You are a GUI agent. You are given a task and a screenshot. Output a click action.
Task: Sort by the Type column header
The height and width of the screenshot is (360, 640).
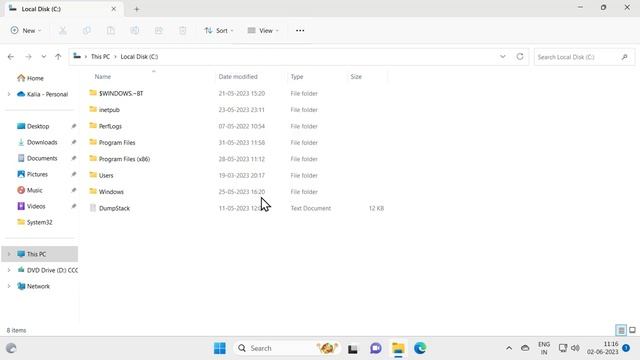[297, 77]
